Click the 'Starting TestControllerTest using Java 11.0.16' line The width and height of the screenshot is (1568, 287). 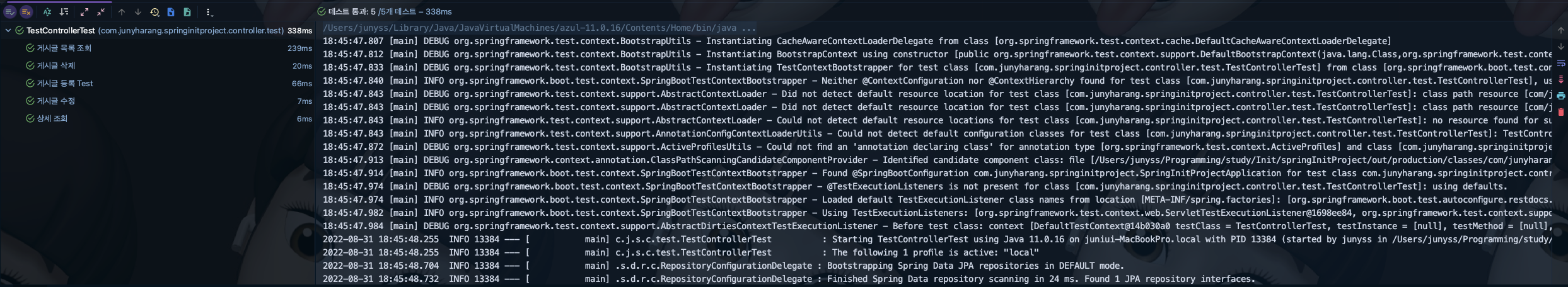coord(937,239)
